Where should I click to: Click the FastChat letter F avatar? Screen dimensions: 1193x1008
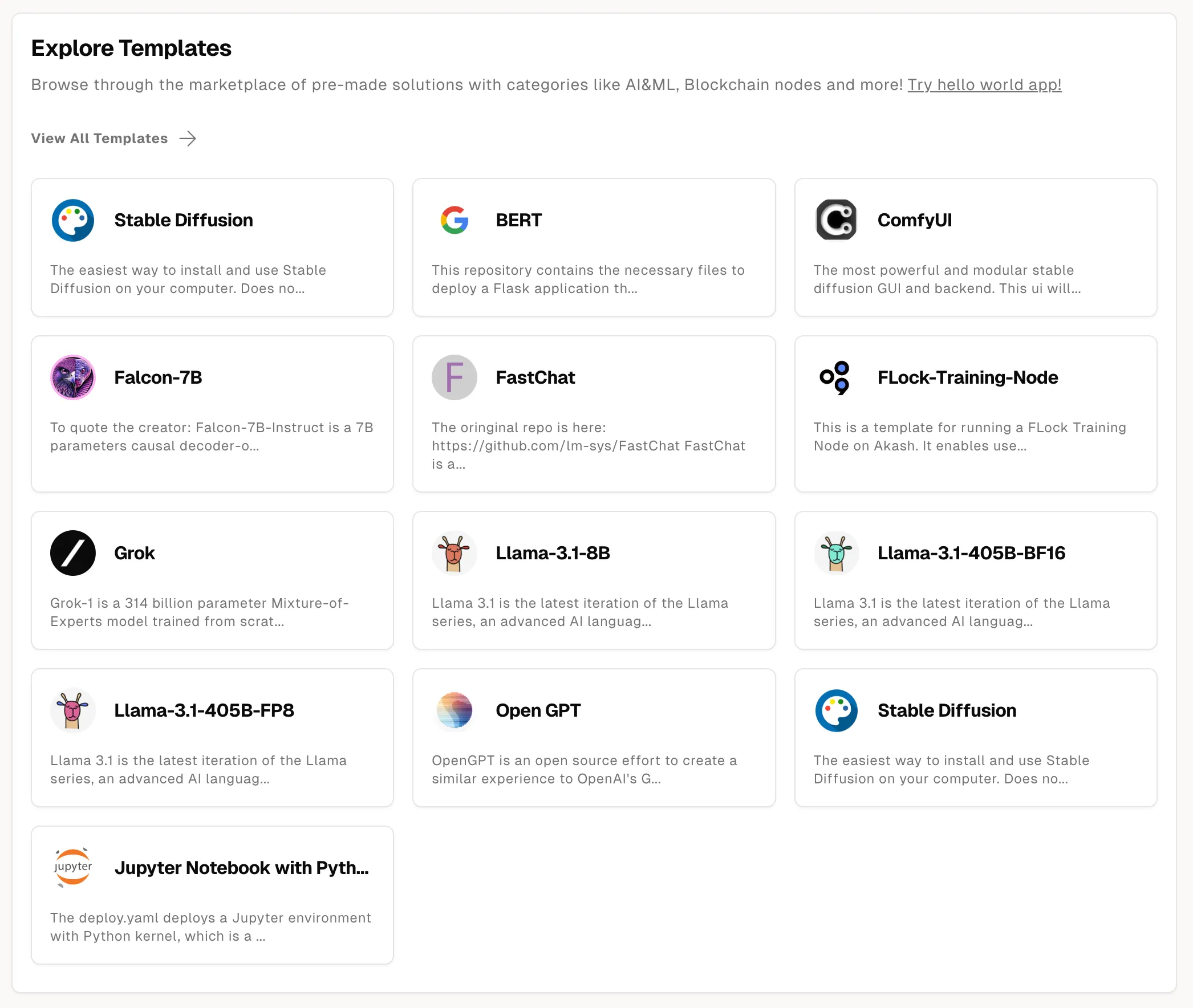pos(455,377)
